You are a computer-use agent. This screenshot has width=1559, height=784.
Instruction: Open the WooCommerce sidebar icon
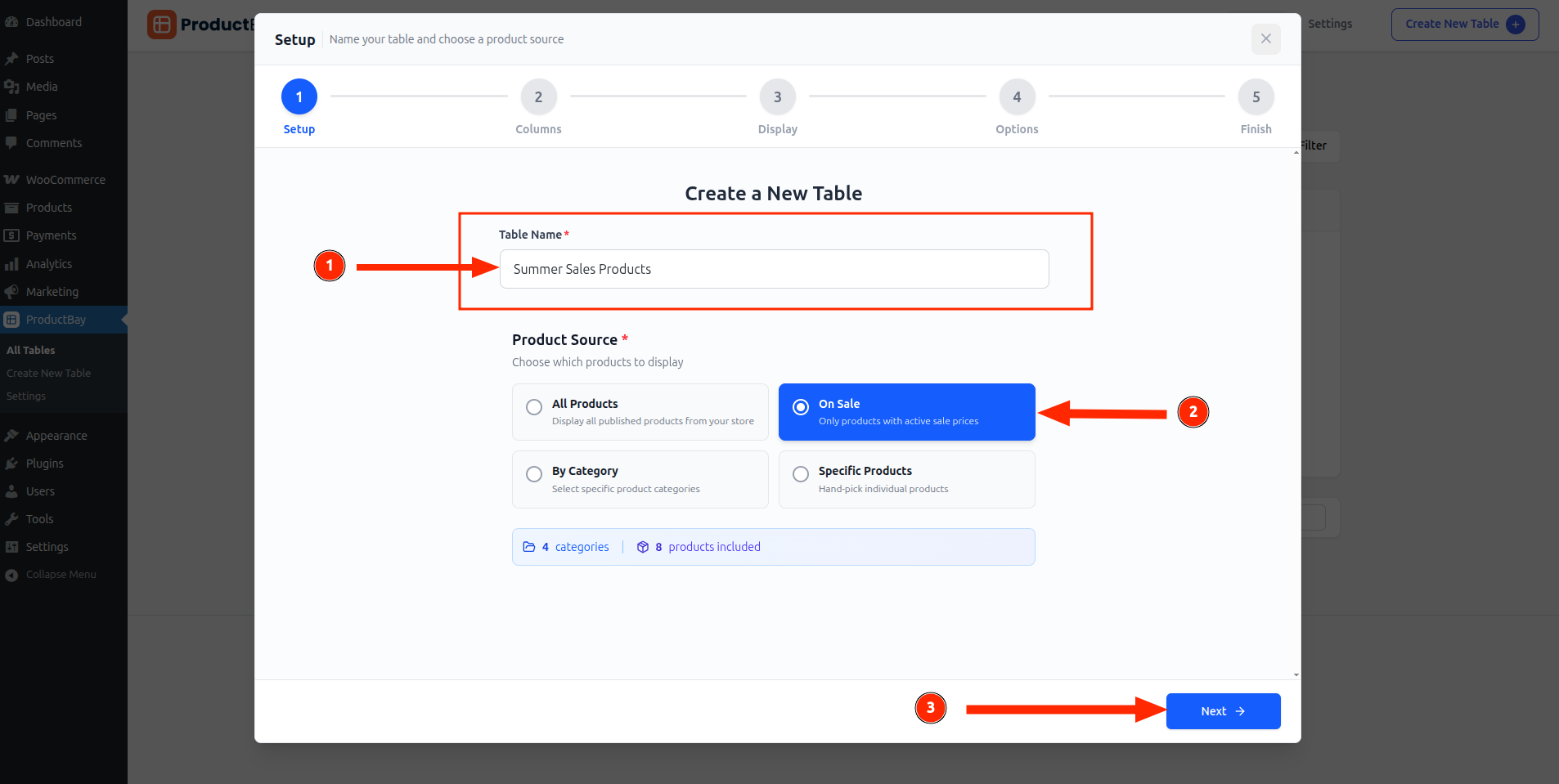(12, 179)
